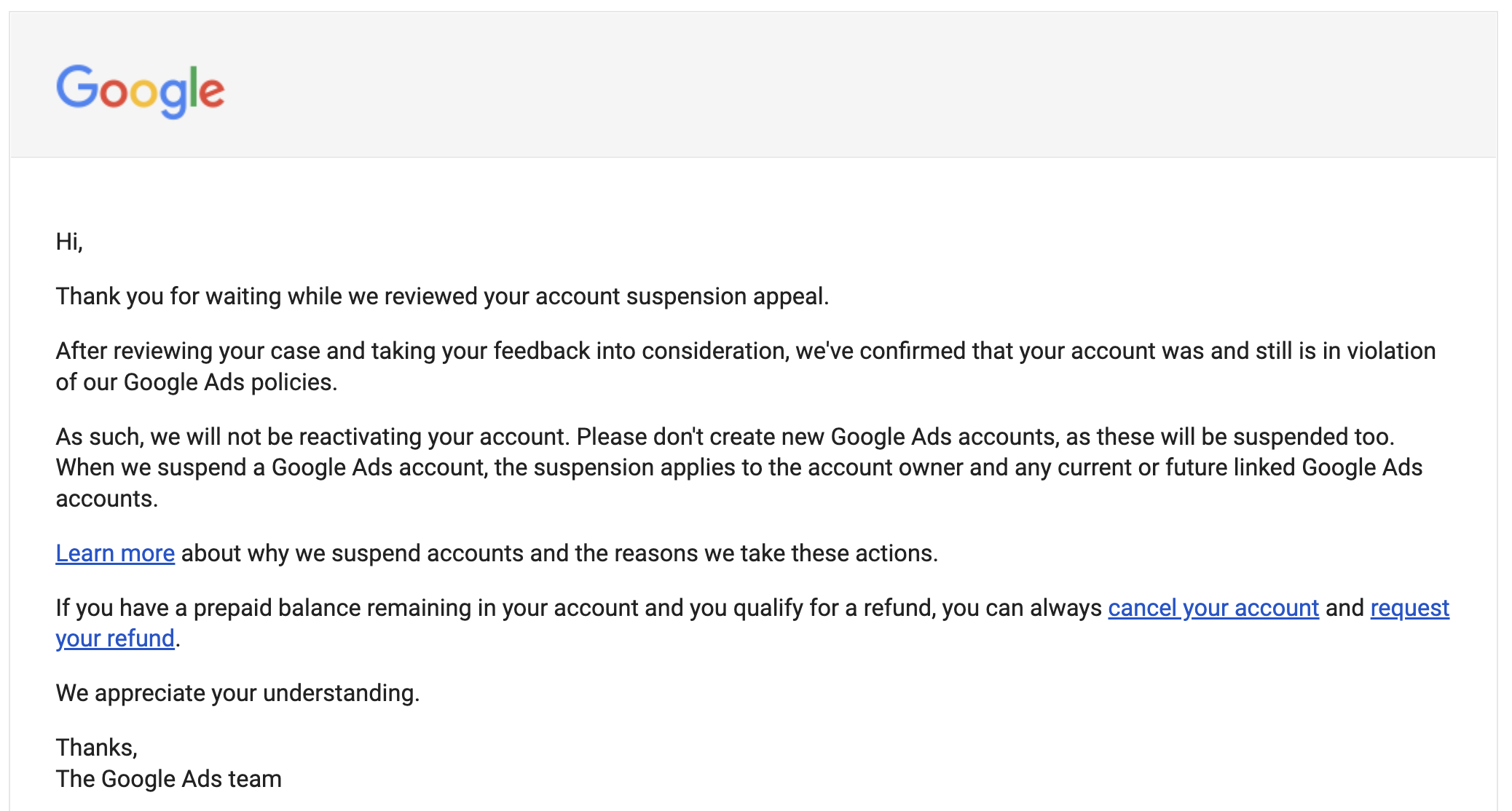
Task: Click the 'When we suspend a Google Ads' line
Action: point(739,467)
